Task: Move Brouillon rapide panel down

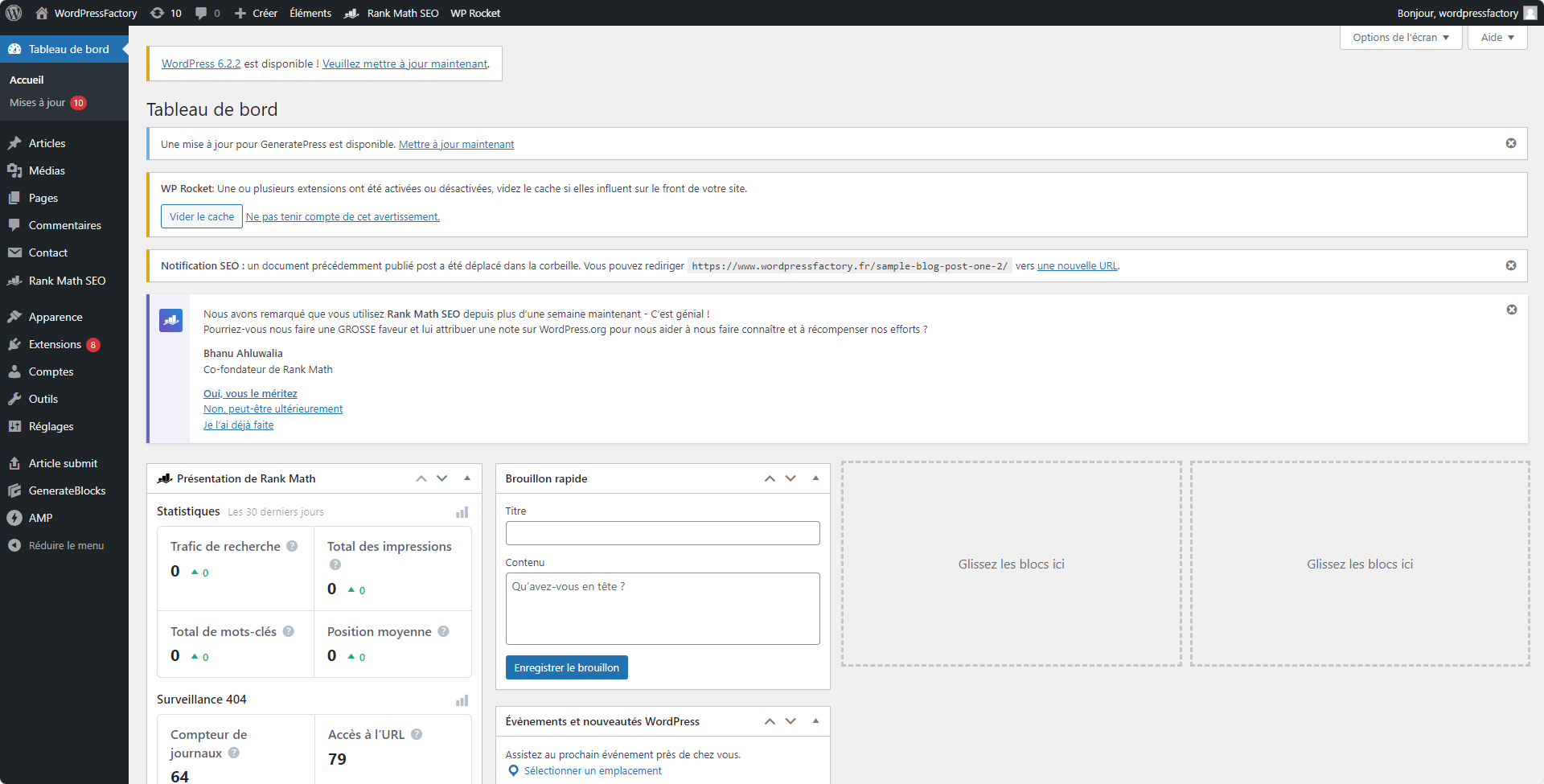Action: point(790,478)
